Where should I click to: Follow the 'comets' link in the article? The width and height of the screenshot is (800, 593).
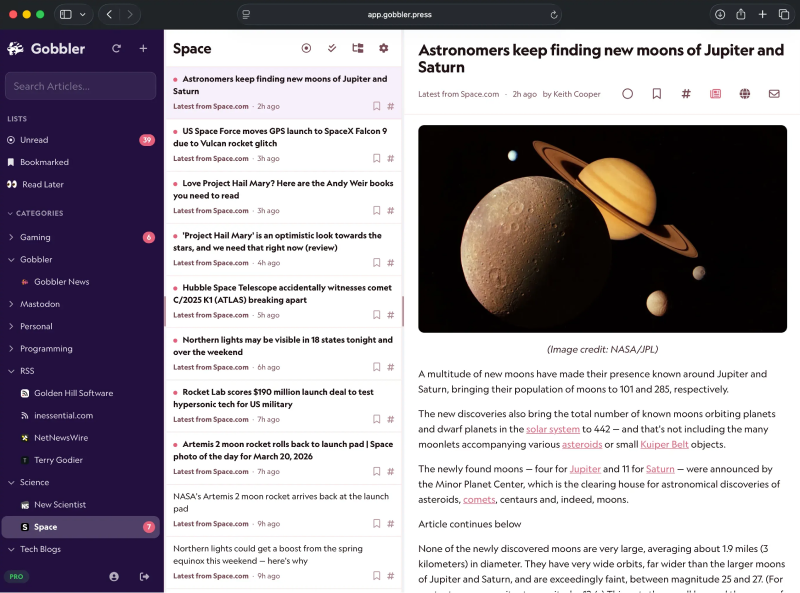[x=479, y=500]
